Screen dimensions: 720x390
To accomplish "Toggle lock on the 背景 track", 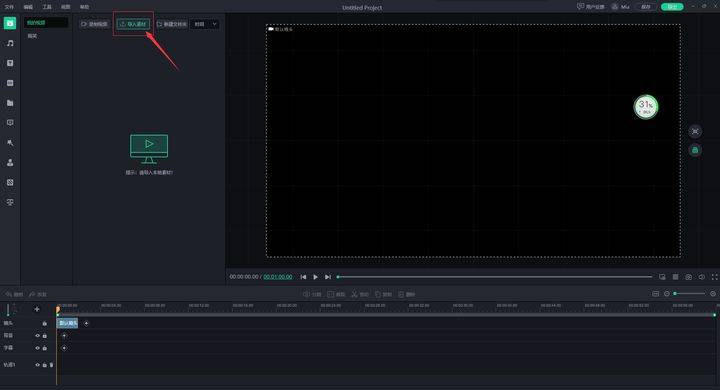I will 45,336.
